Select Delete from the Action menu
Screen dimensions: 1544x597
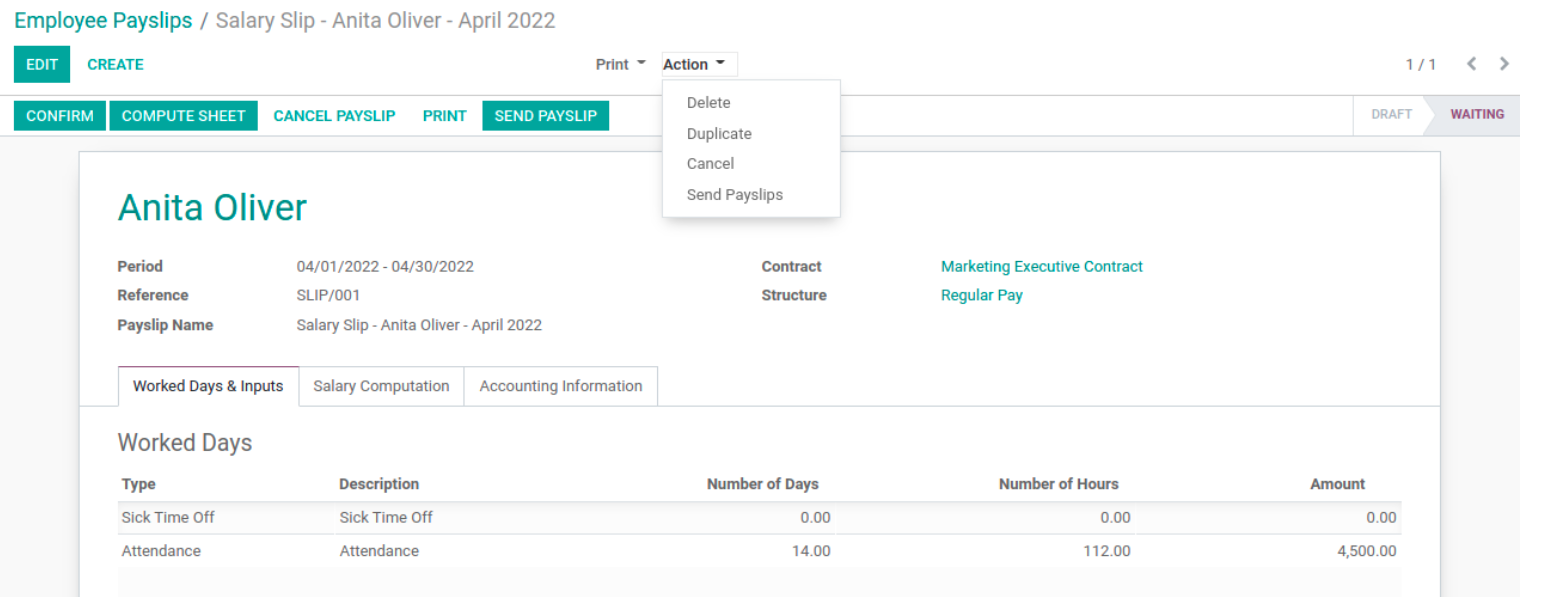pos(708,103)
